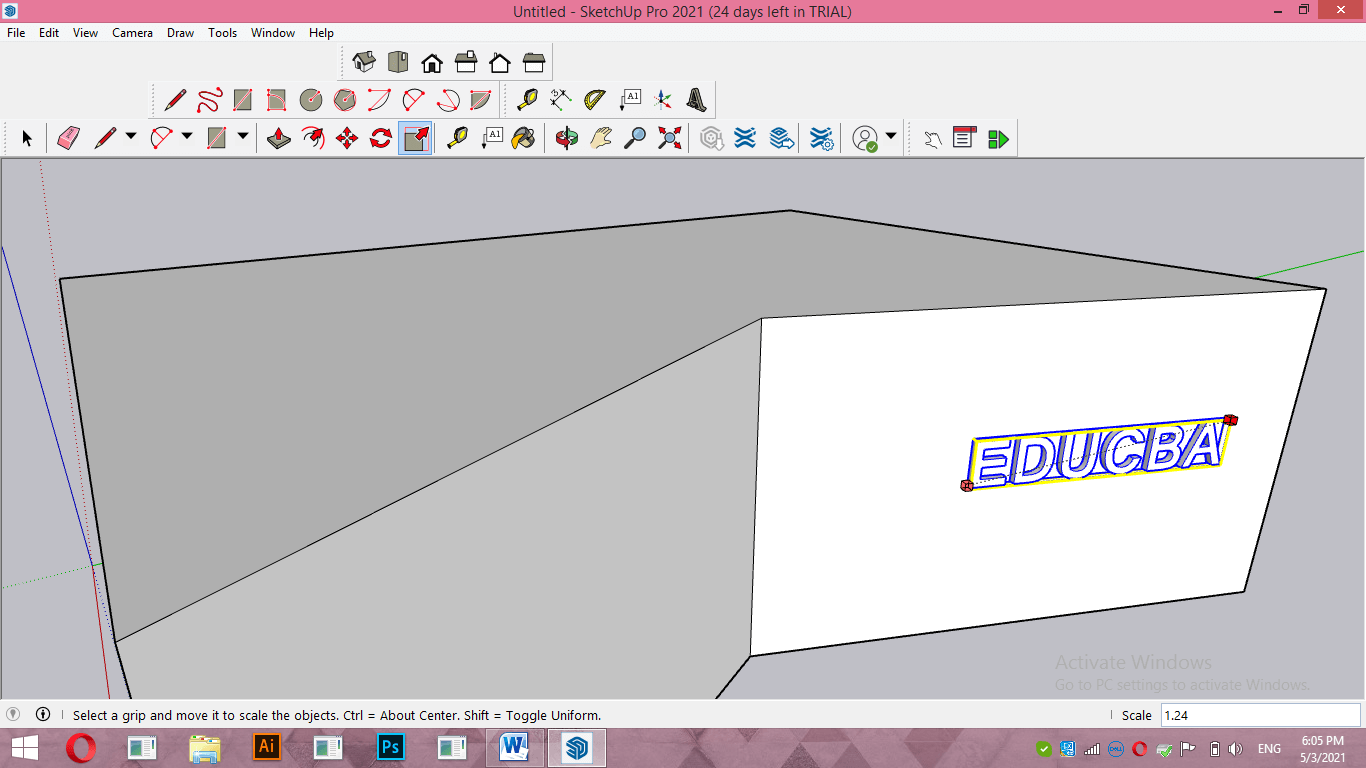This screenshot has width=1366, height=768.
Task: Open the Edit menu
Action: [x=49, y=33]
